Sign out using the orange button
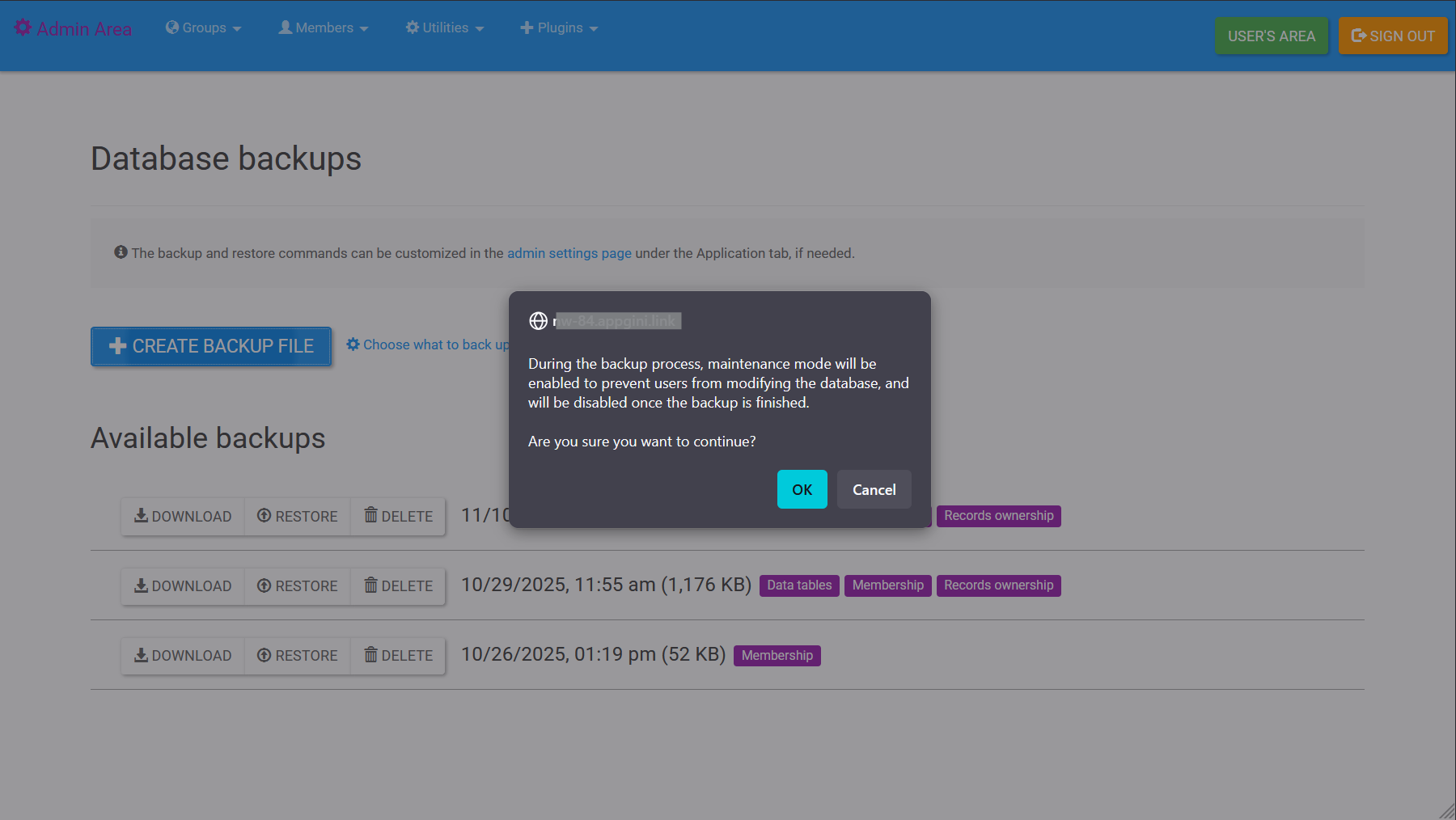1456x820 pixels. click(1392, 36)
